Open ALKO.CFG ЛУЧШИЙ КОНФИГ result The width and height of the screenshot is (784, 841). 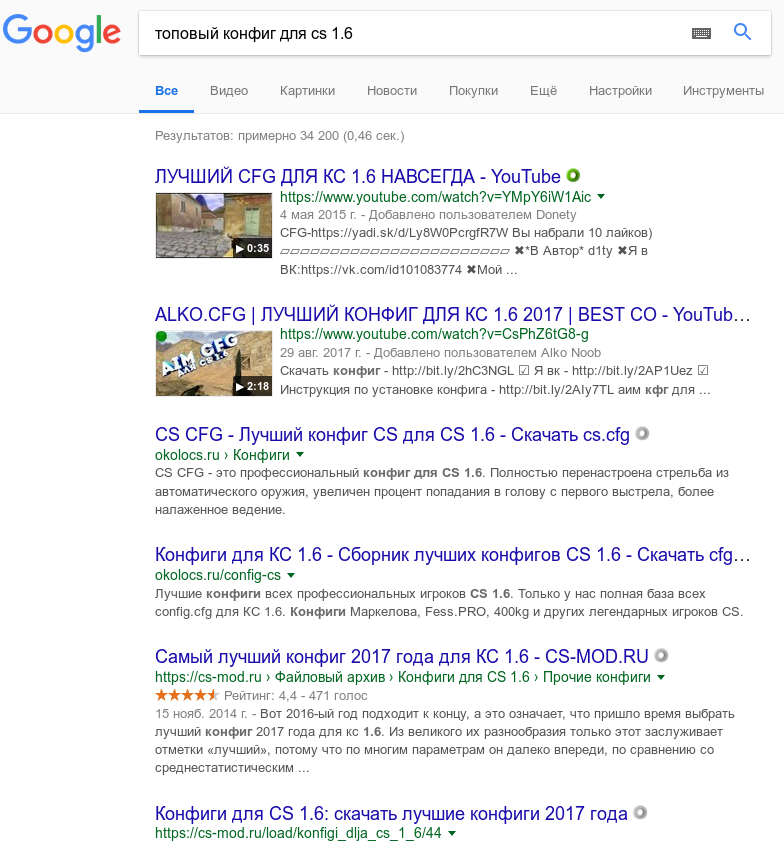tap(453, 314)
